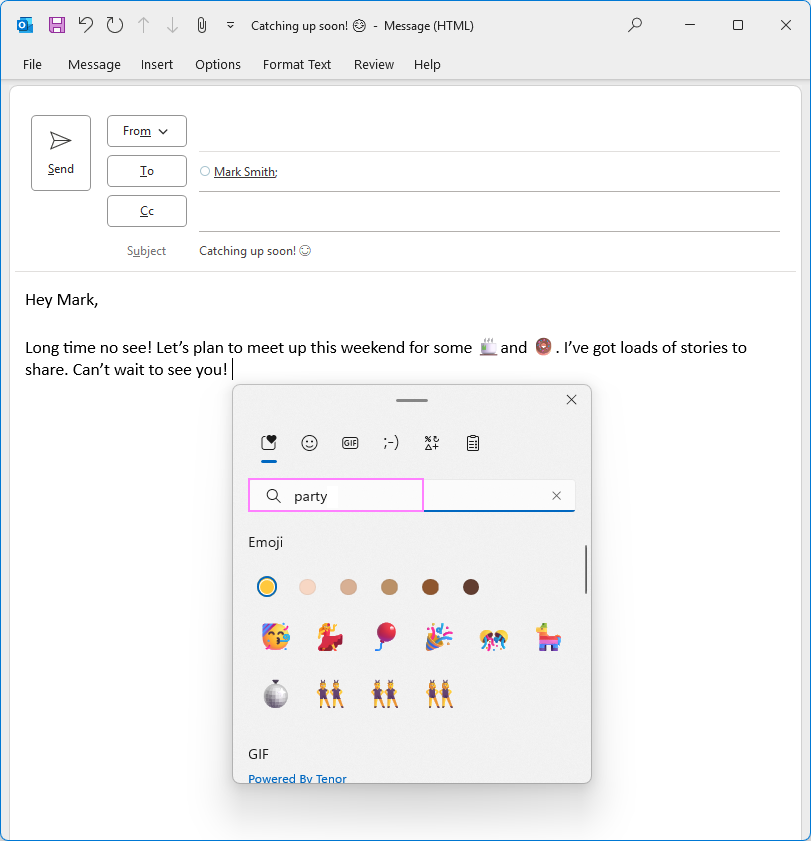Image resolution: width=811 pixels, height=841 pixels.
Task: Expand the From account dropdown
Action: 147,131
